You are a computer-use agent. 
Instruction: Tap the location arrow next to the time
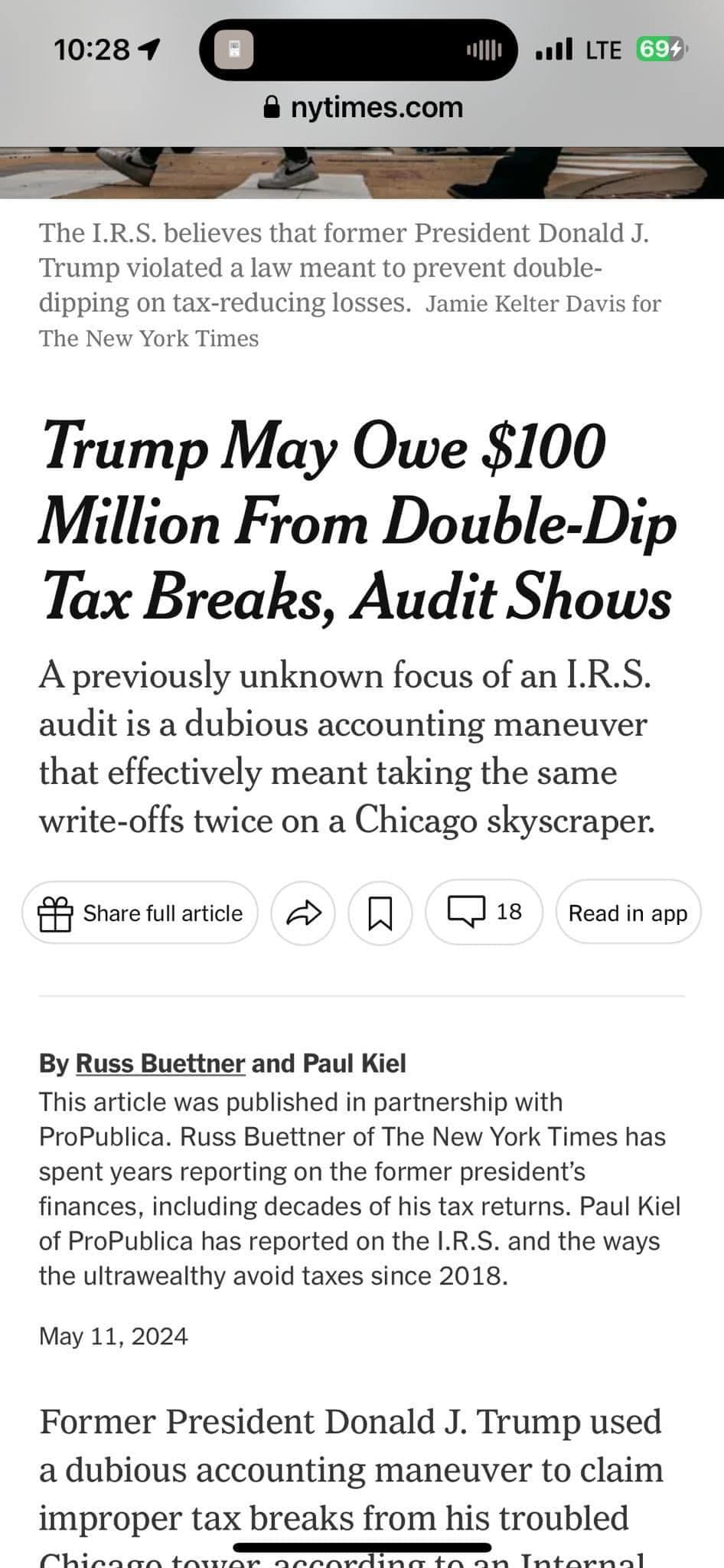[148, 51]
